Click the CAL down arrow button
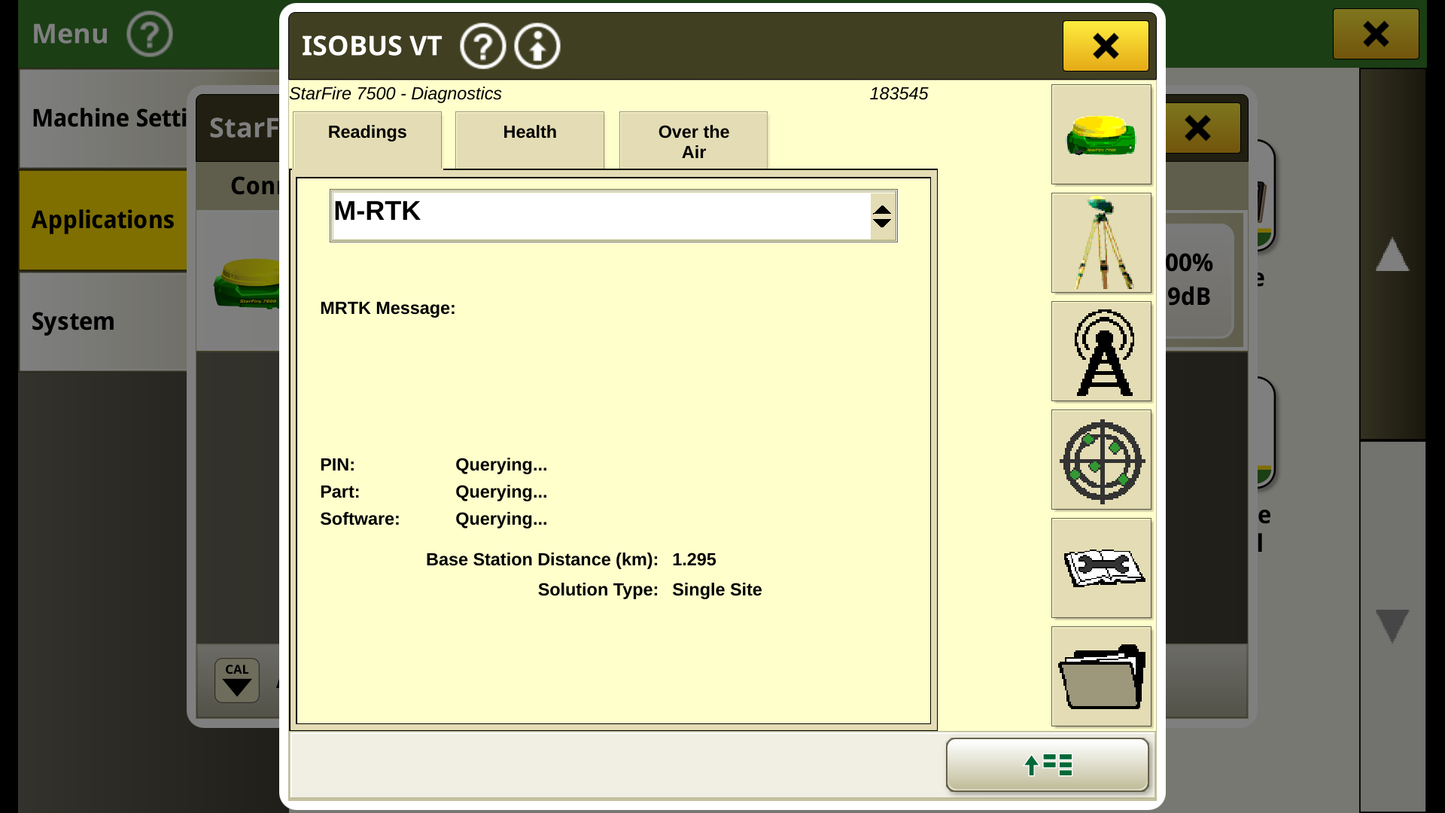 (x=237, y=680)
